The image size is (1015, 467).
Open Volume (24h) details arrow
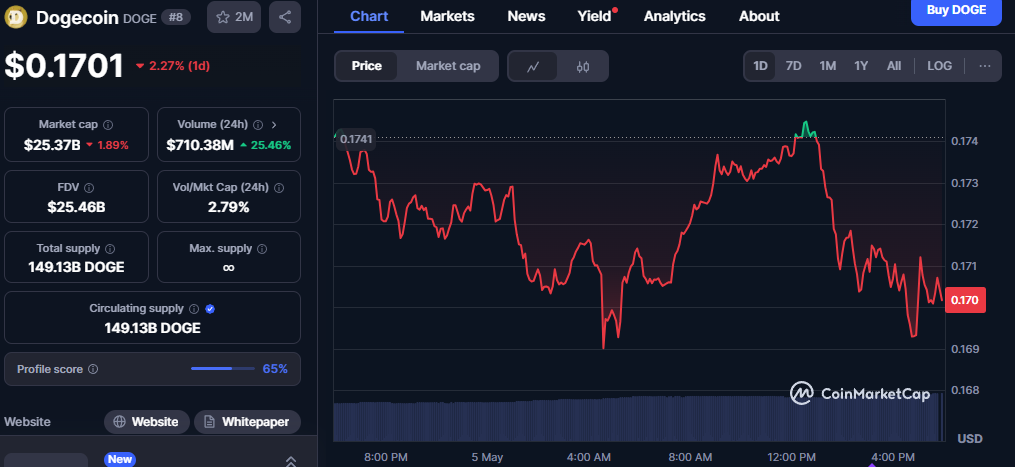(x=274, y=124)
